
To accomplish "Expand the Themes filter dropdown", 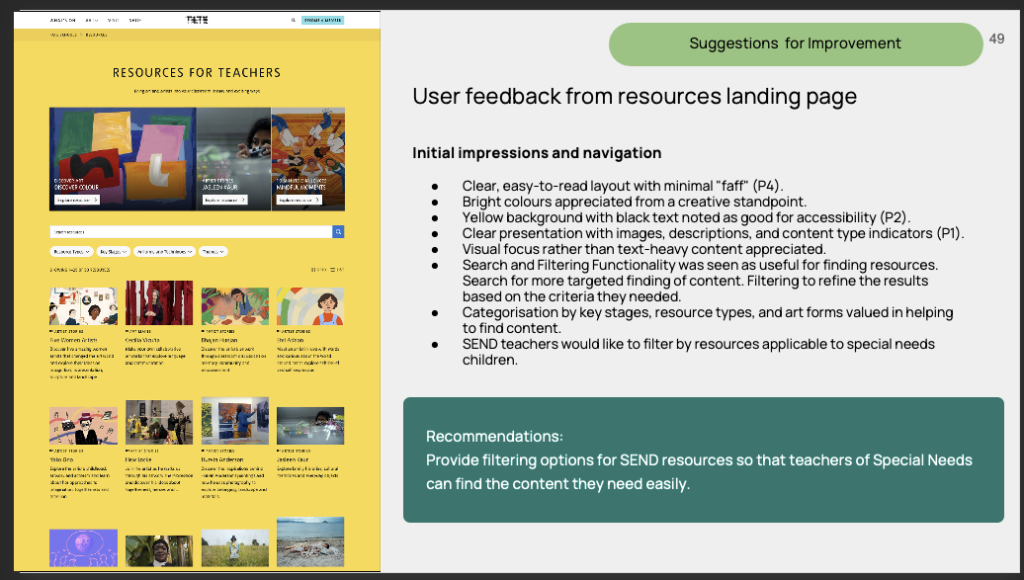I will 213,252.
